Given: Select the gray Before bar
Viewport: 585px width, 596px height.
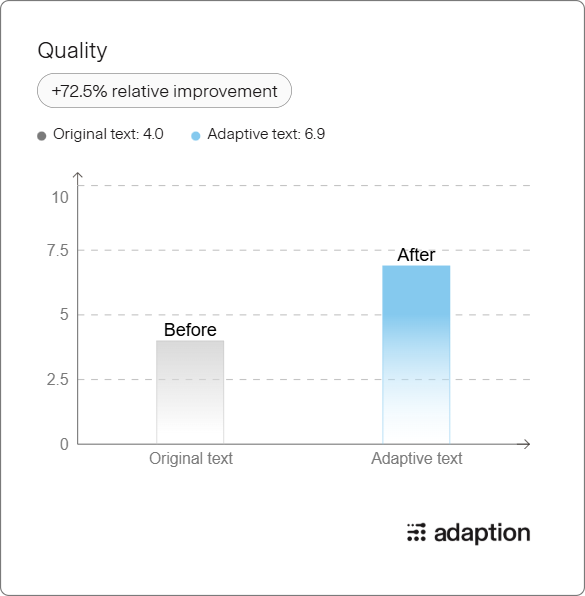Looking at the screenshot, I should 190,392.
